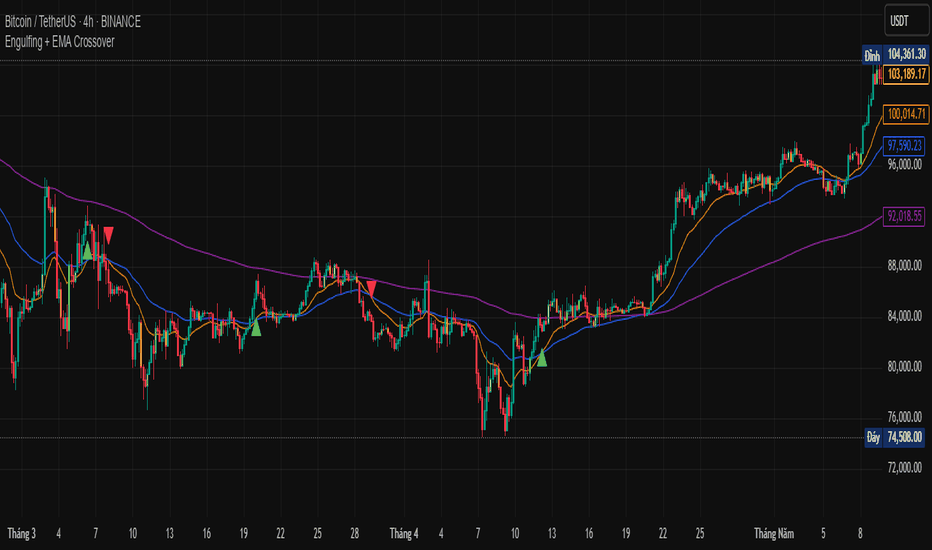Click the 76,000.00 price axis tick
932x550 pixels.
click(904, 417)
